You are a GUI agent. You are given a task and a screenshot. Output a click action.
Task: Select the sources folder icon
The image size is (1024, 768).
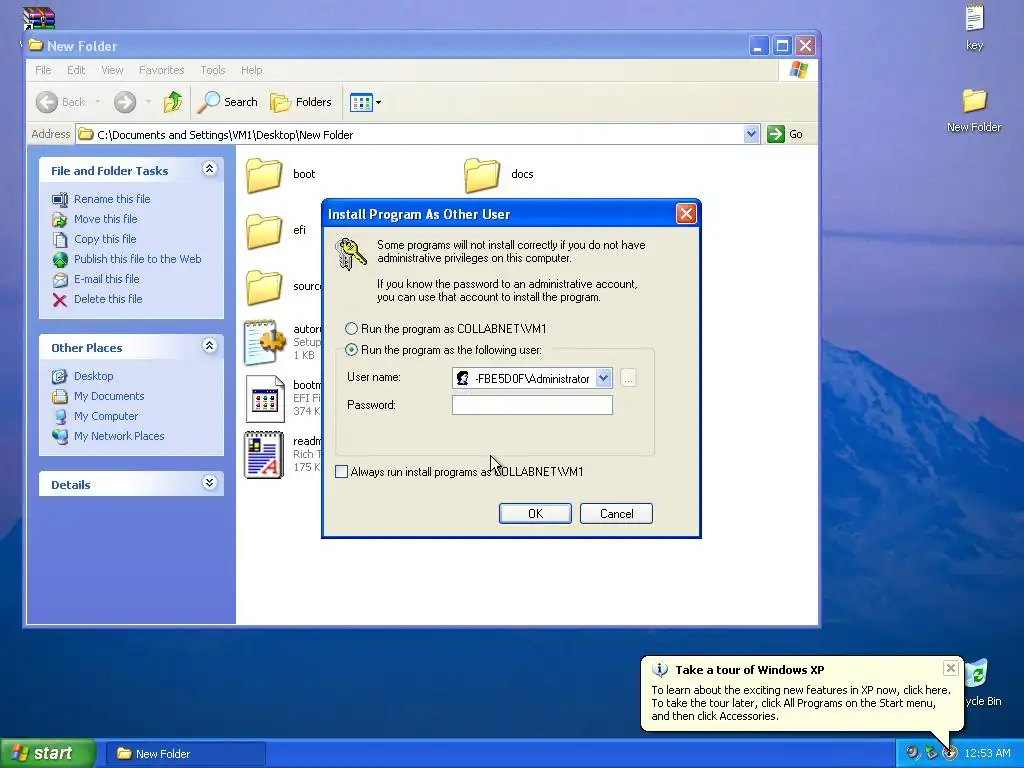coord(264,287)
